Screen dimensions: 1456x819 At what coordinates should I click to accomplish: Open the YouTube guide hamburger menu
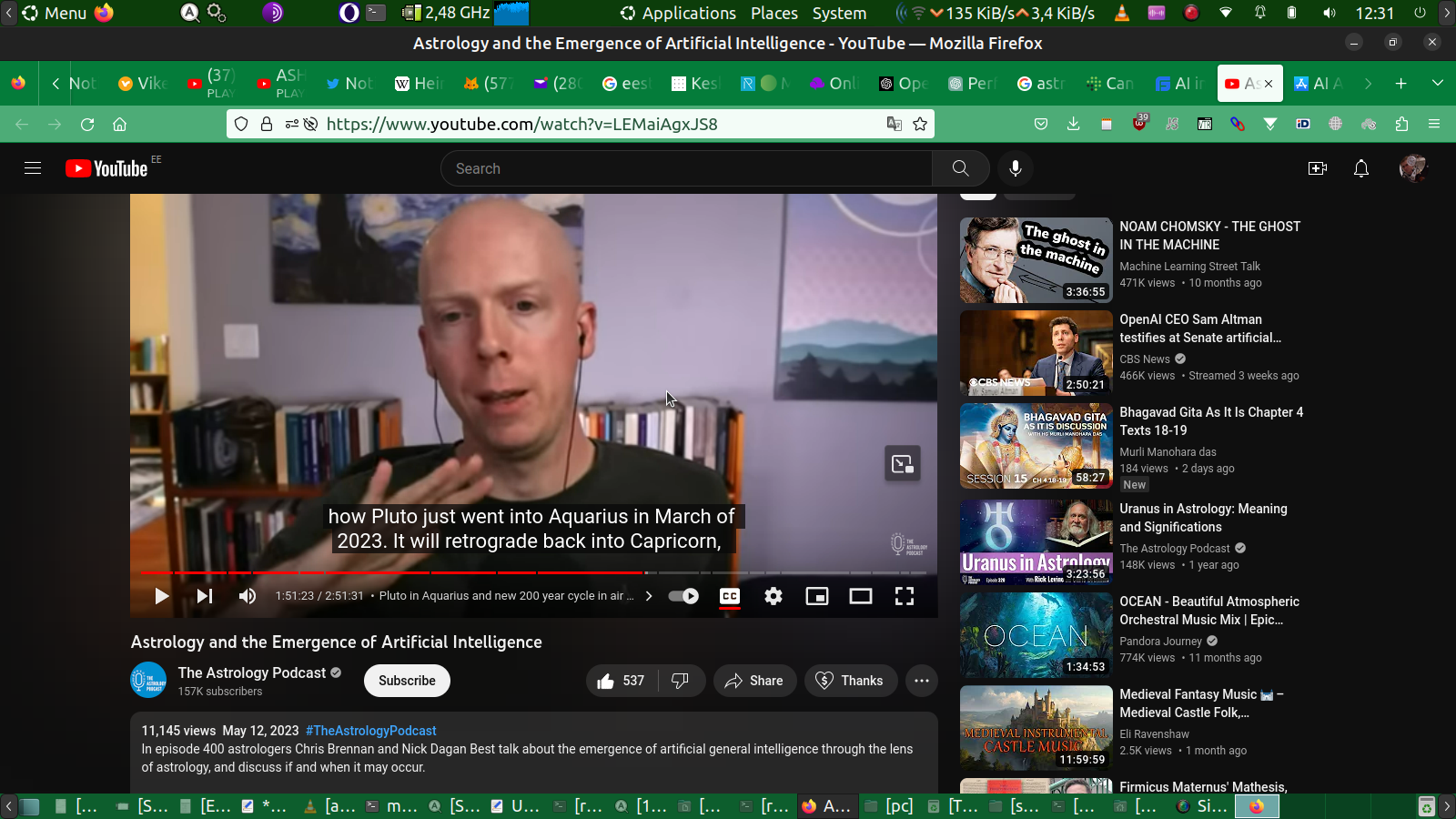coord(33,168)
